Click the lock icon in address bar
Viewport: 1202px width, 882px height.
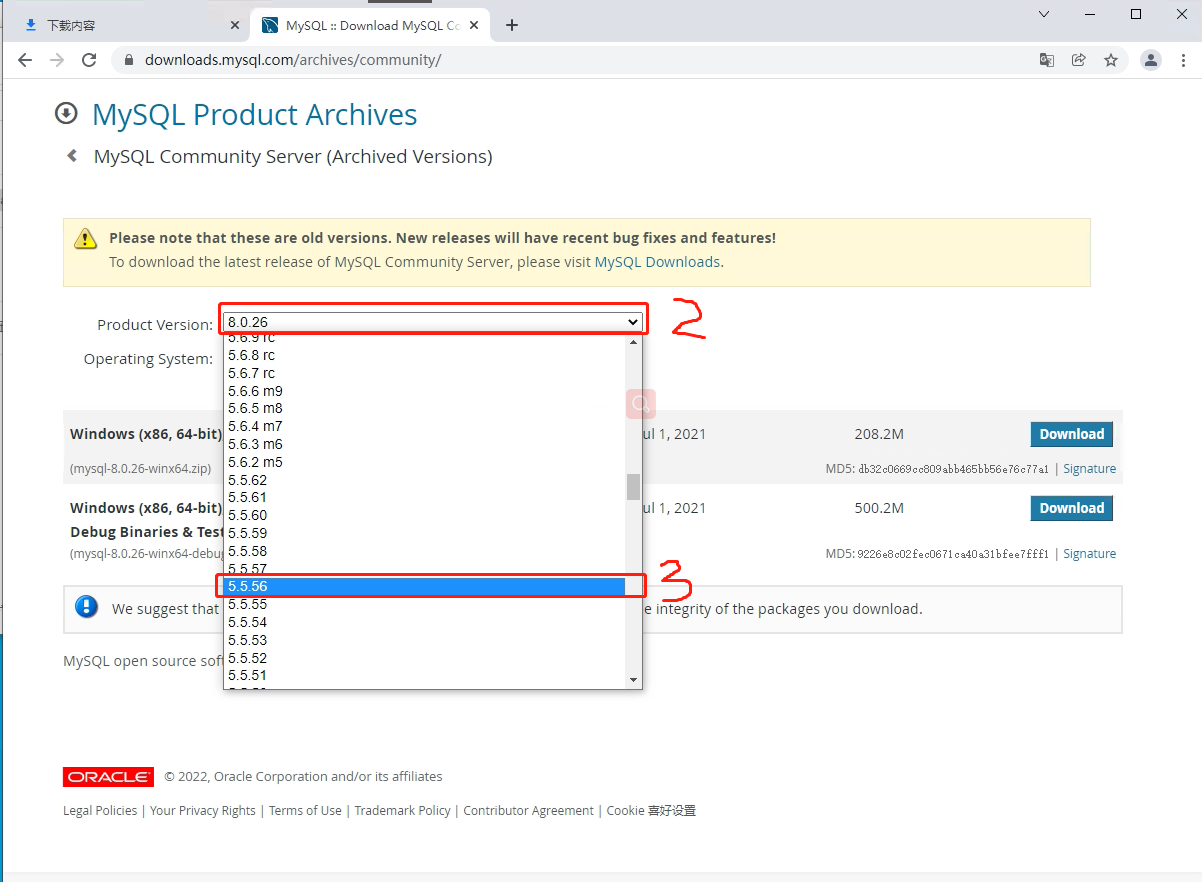(x=128, y=60)
